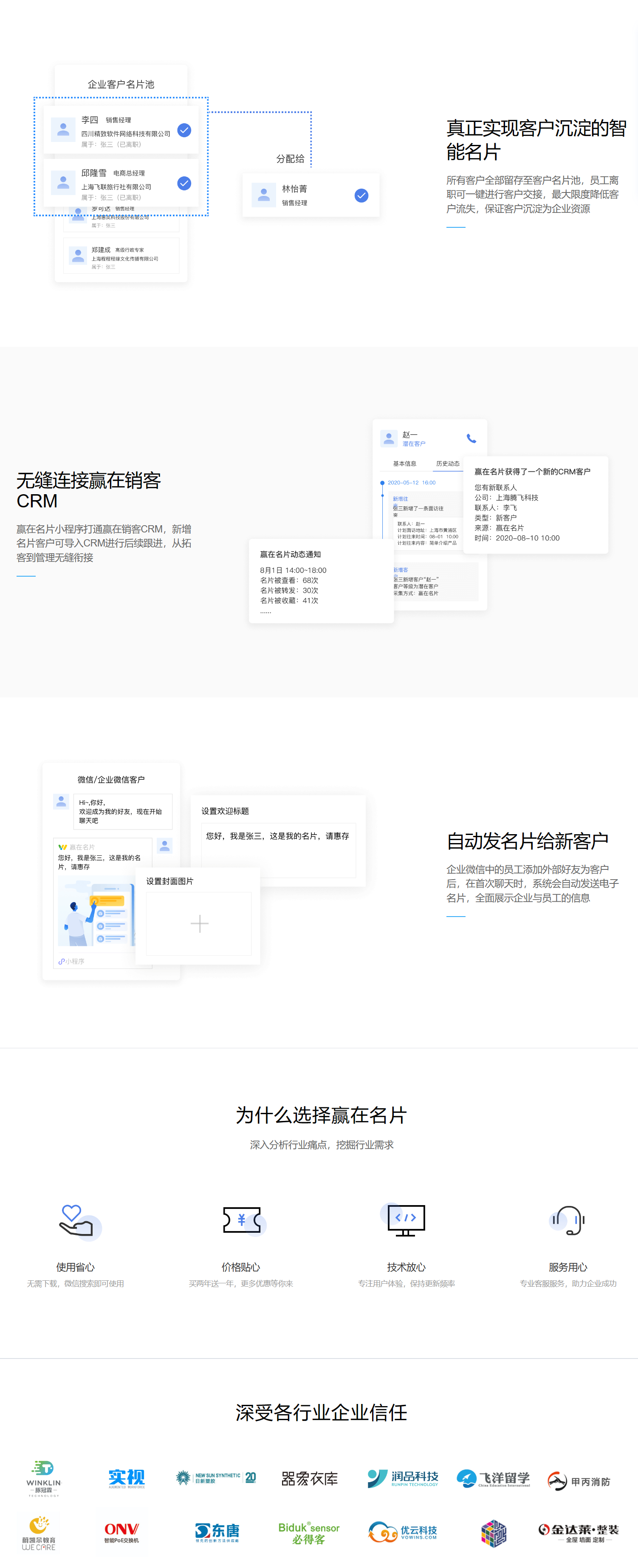This screenshot has height=1568, width=638.
Task: Toggle the checkmark beside 林怡菁
Action: (361, 195)
